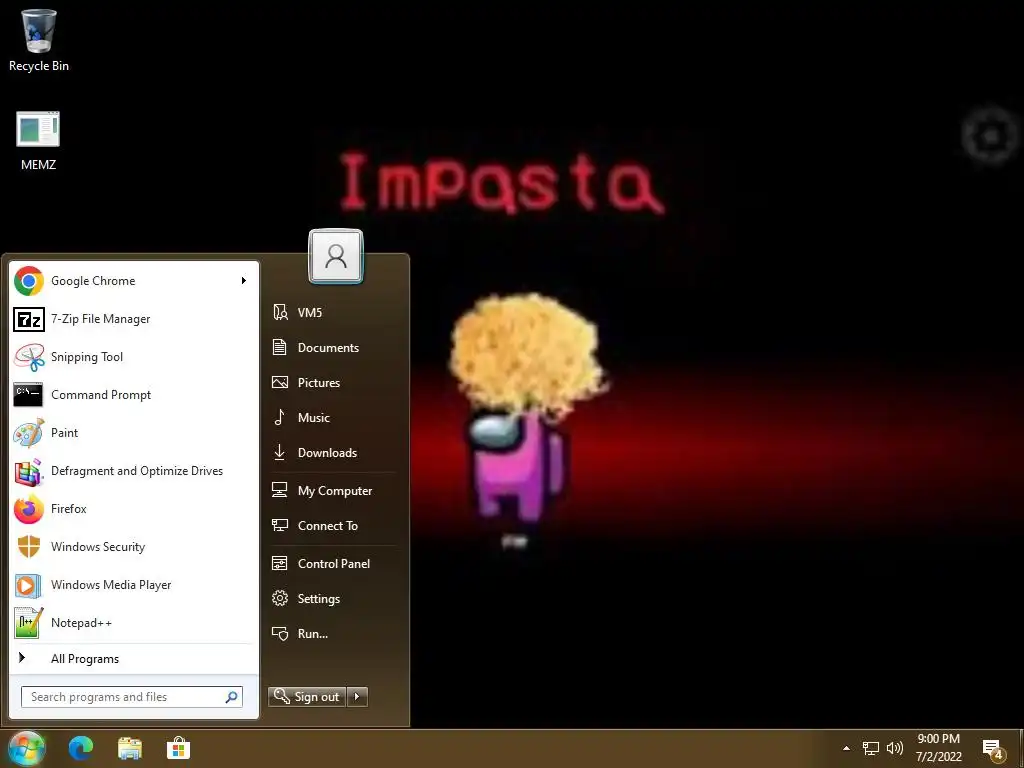1024x768 pixels.
Task: Open the Downloads folder
Action: coord(332,453)
